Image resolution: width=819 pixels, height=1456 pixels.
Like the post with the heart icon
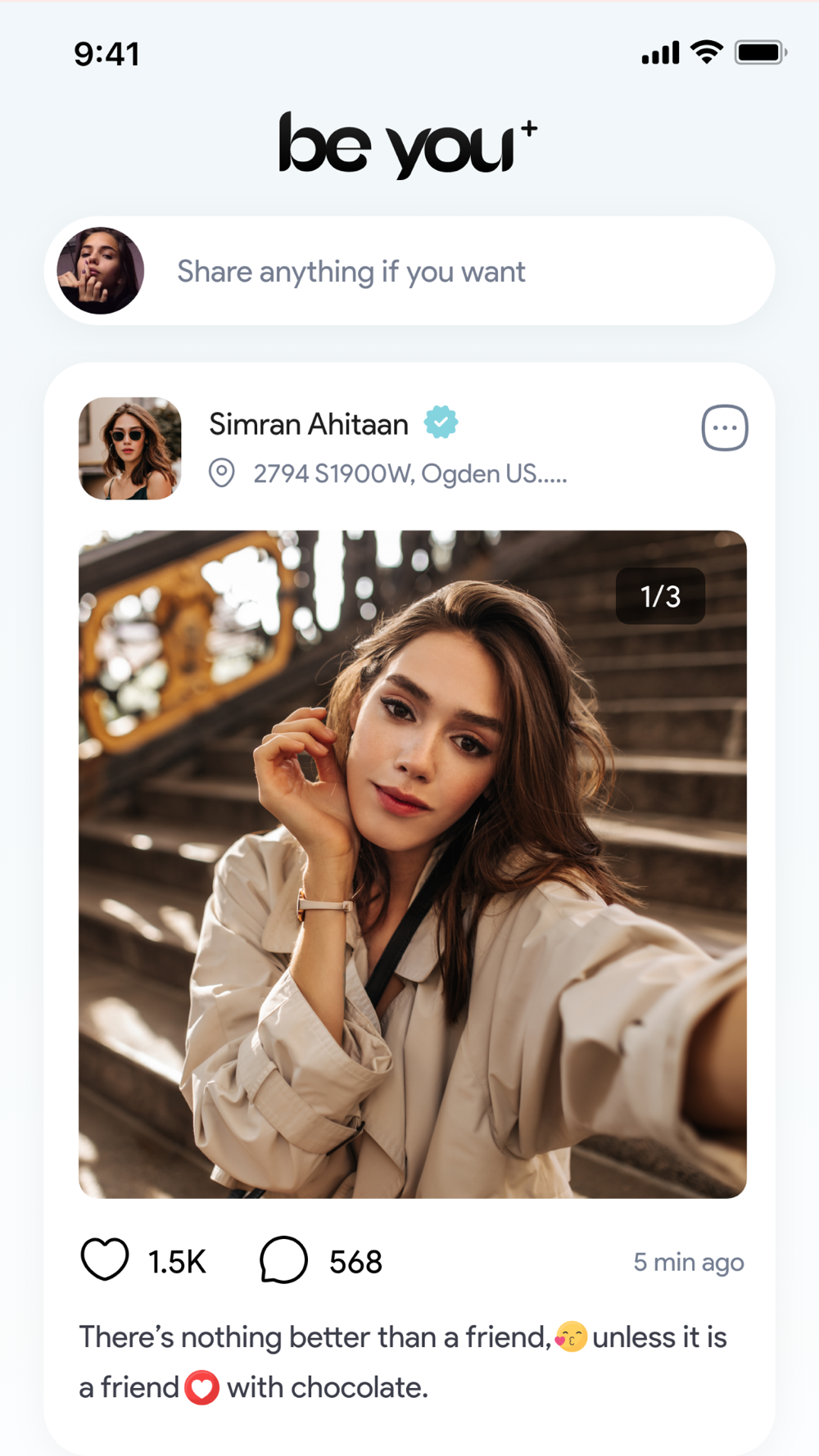[105, 1259]
